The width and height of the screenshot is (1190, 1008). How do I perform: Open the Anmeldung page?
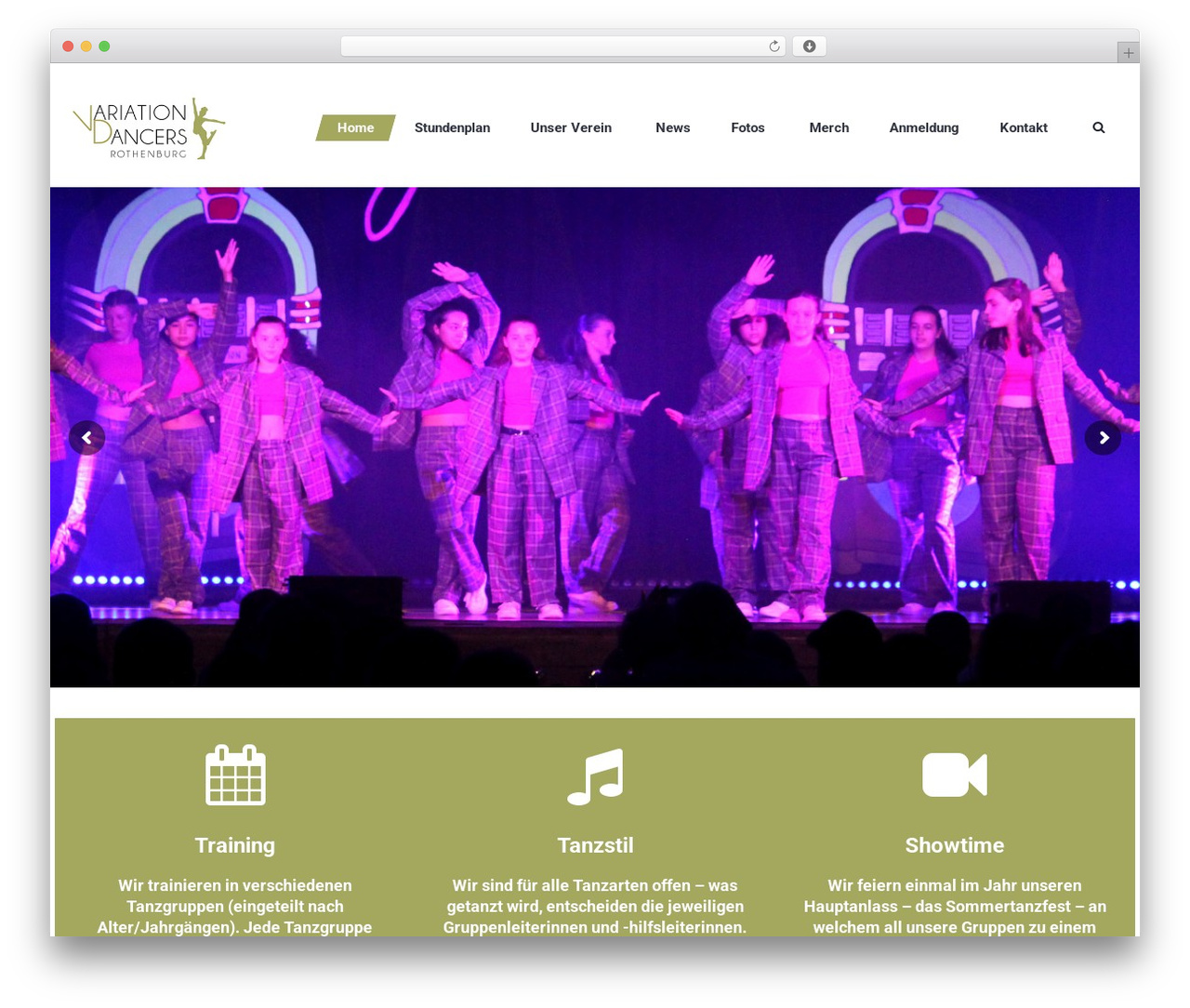(924, 127)
